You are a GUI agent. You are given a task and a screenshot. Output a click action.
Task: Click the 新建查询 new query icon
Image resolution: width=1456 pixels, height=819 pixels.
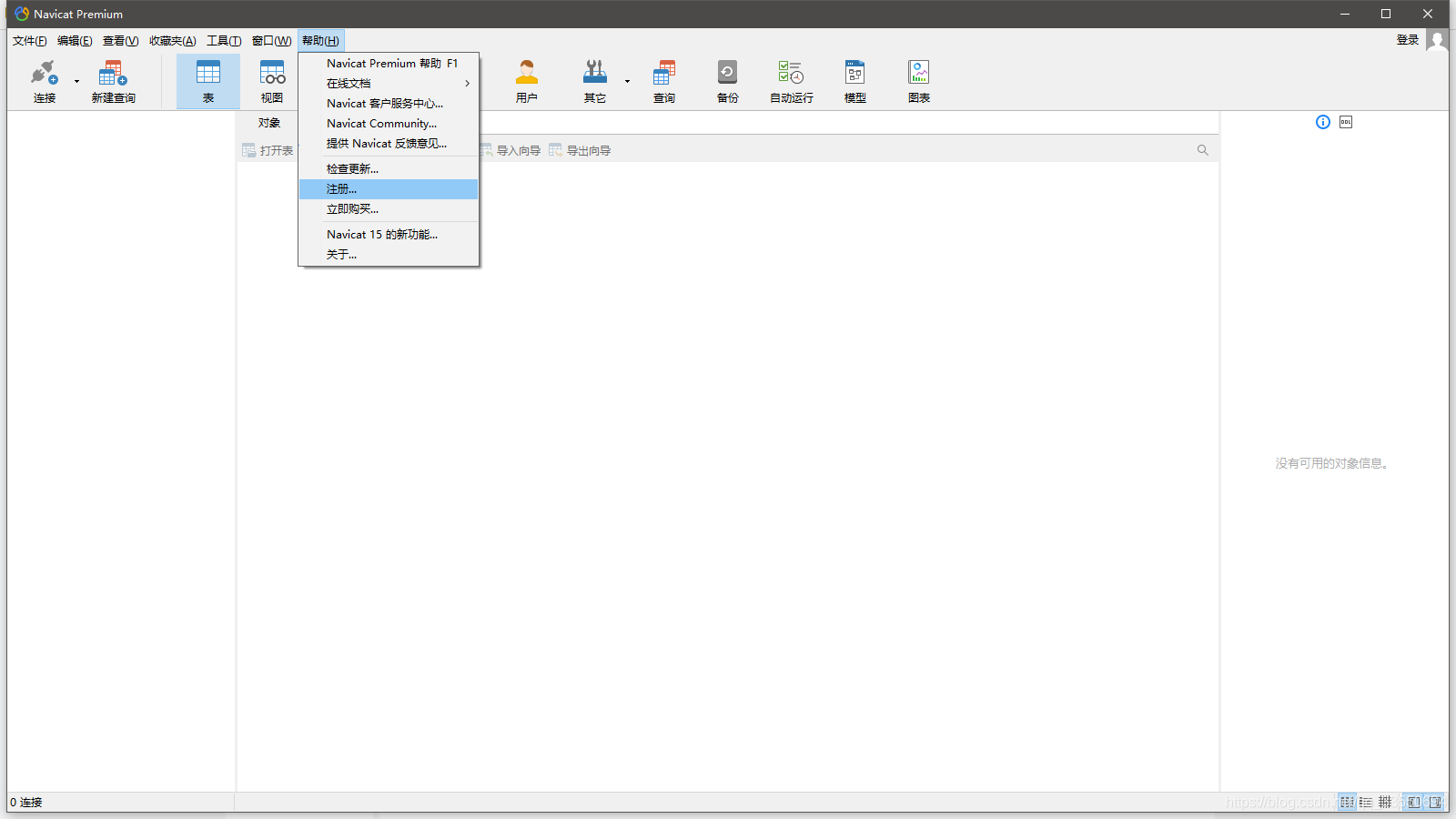pyautogui.click(x=113, y=73)
